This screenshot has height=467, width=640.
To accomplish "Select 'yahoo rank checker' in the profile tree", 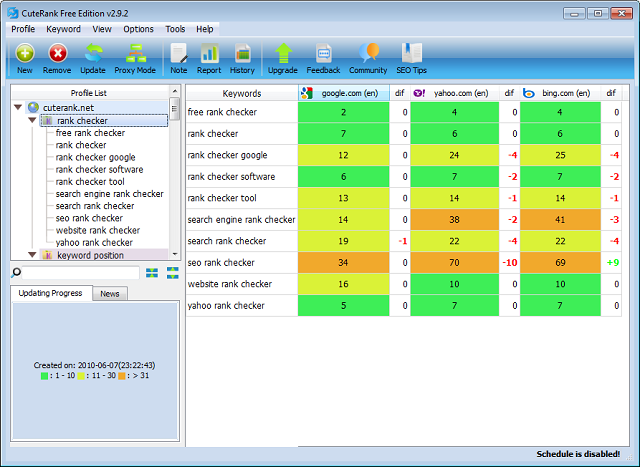I will [94, 242].
